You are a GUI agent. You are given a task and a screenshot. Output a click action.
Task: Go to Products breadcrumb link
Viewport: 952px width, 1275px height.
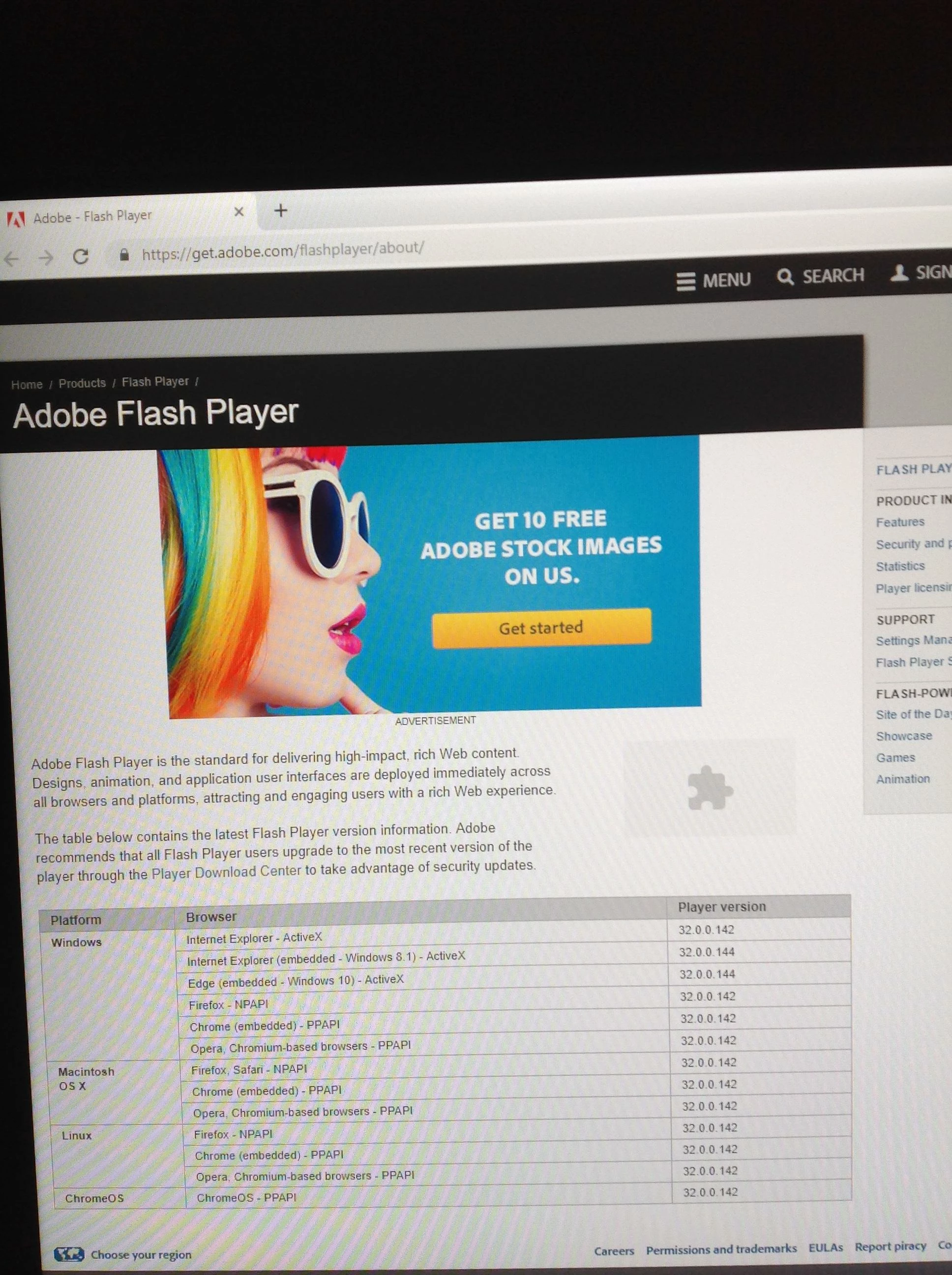83,383
